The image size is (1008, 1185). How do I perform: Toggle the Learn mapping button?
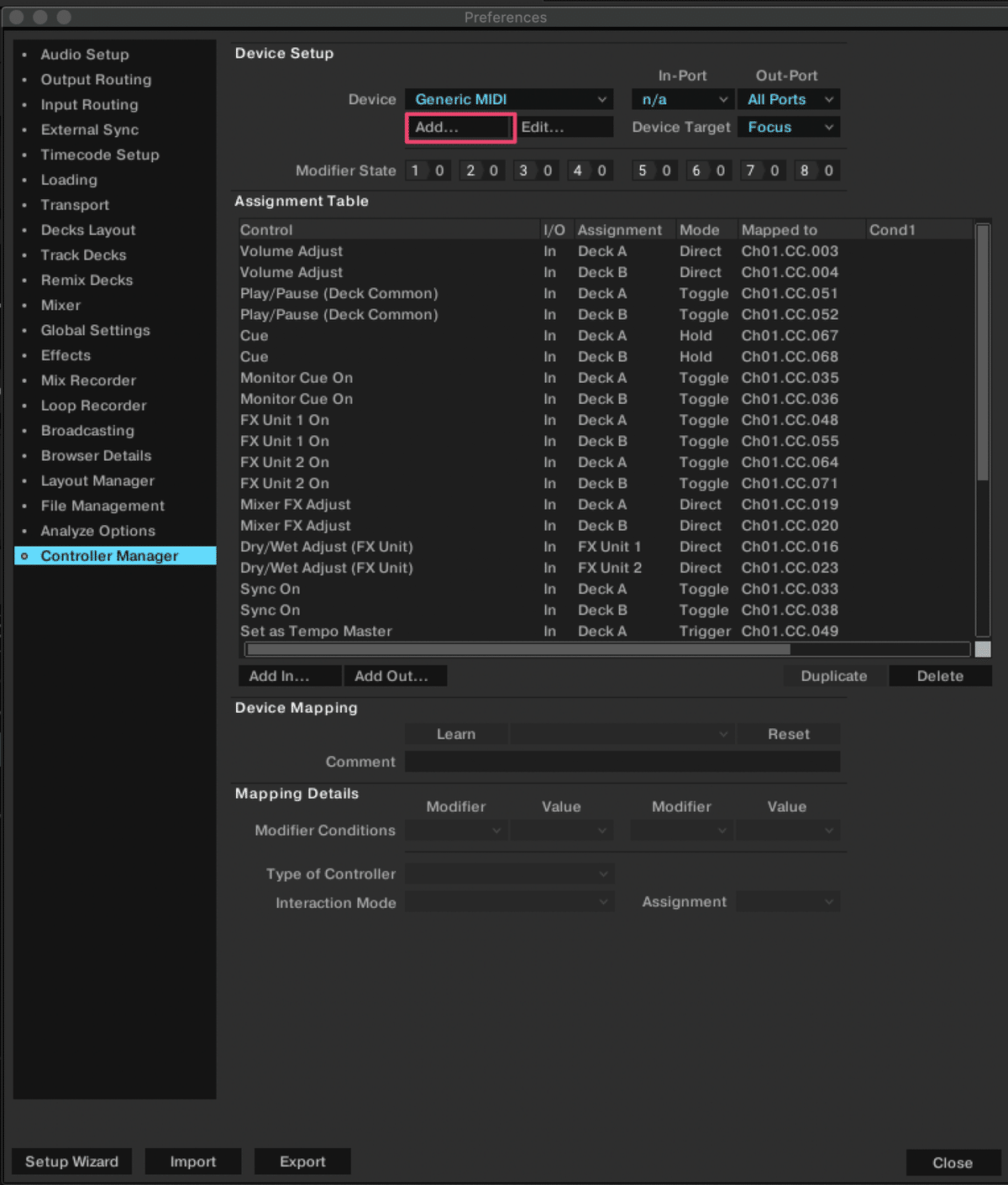pyautogui.click(x=456, y=734)
